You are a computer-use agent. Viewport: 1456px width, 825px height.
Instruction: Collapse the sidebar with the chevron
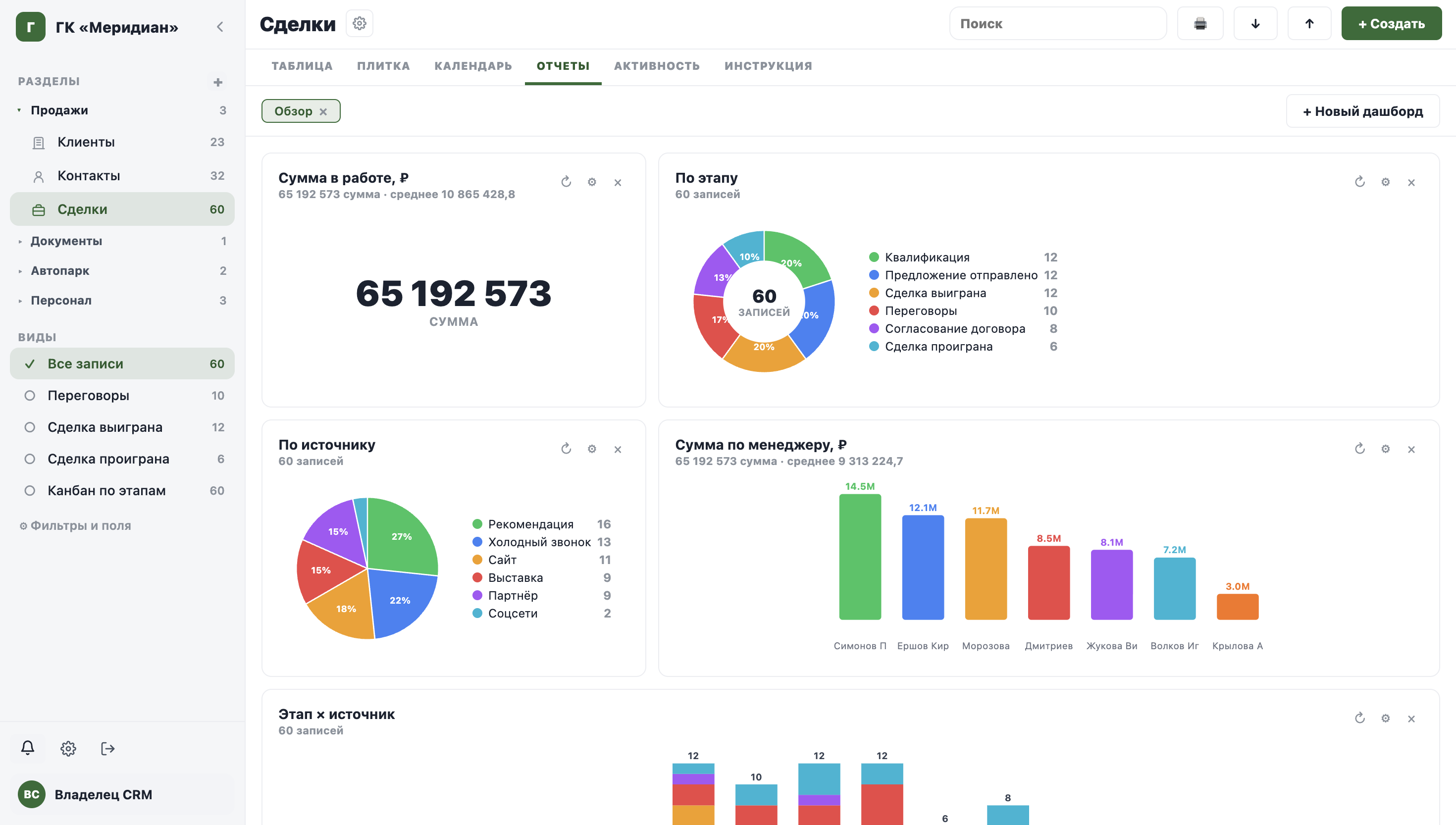coord(220,27)
